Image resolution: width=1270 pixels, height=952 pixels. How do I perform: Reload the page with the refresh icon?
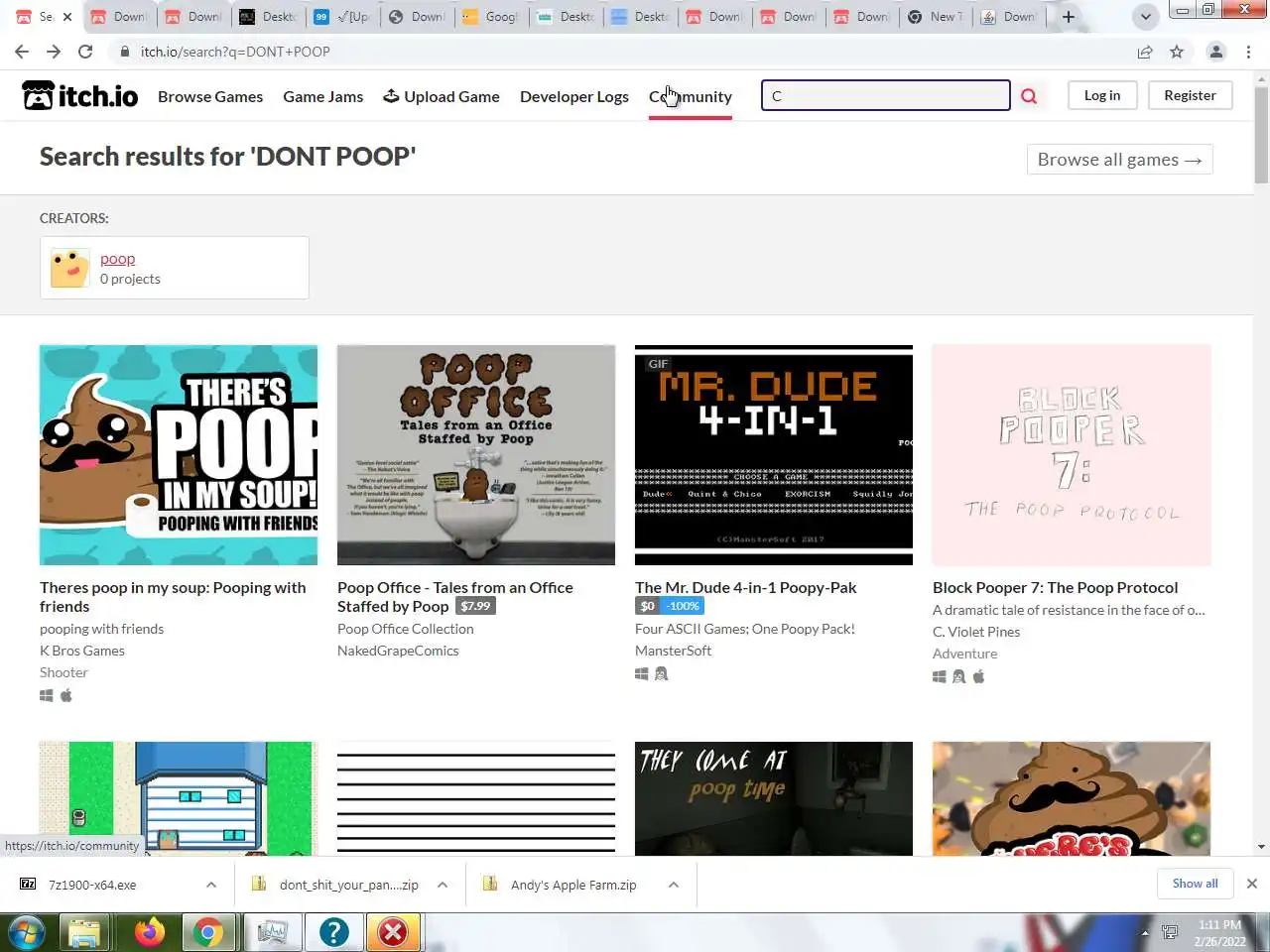point(85,52)
